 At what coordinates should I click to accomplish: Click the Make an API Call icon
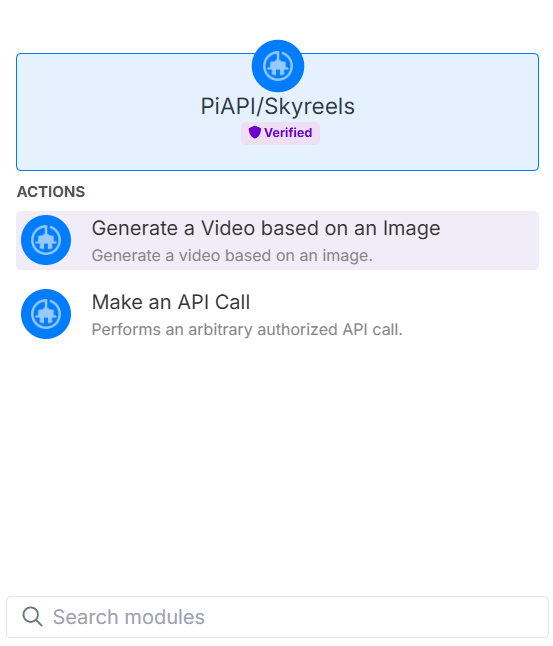click(x=46, y=314)
